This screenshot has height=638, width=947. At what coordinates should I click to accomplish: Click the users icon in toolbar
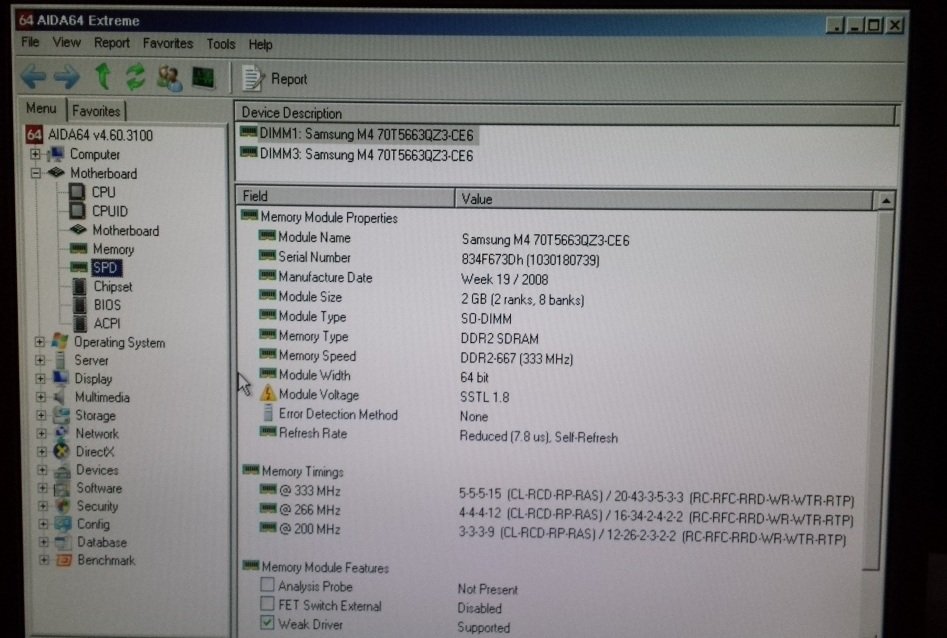point(170,78)
